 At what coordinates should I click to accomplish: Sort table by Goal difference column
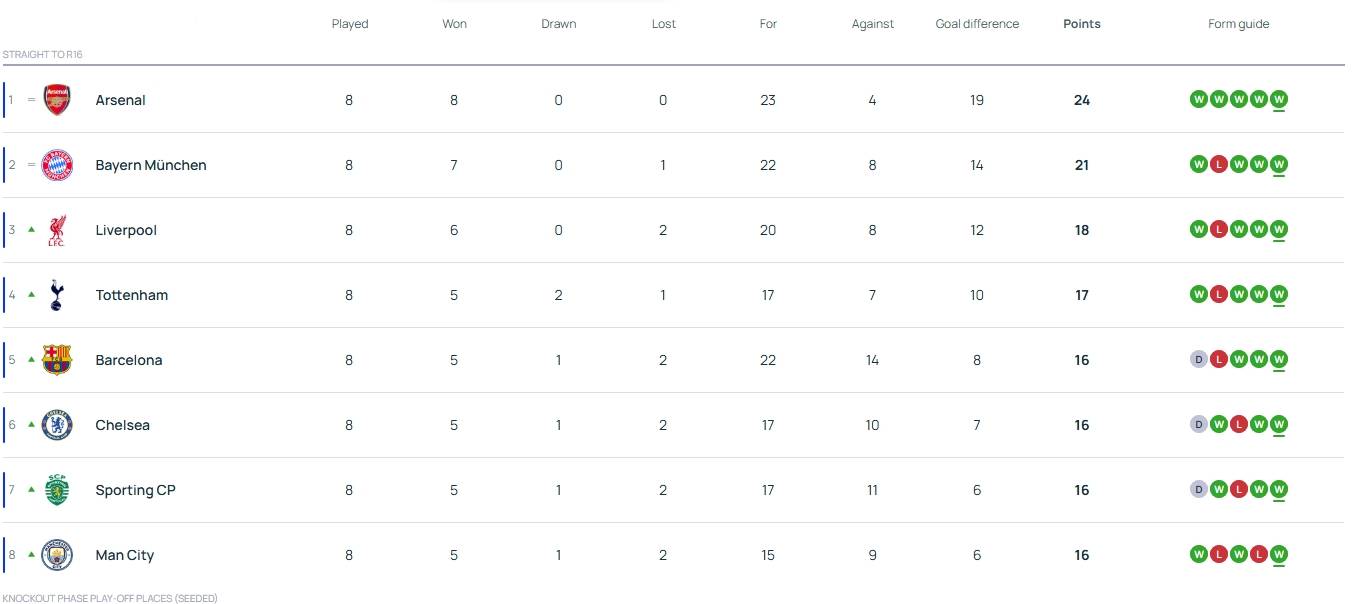[x=977, y=24]
